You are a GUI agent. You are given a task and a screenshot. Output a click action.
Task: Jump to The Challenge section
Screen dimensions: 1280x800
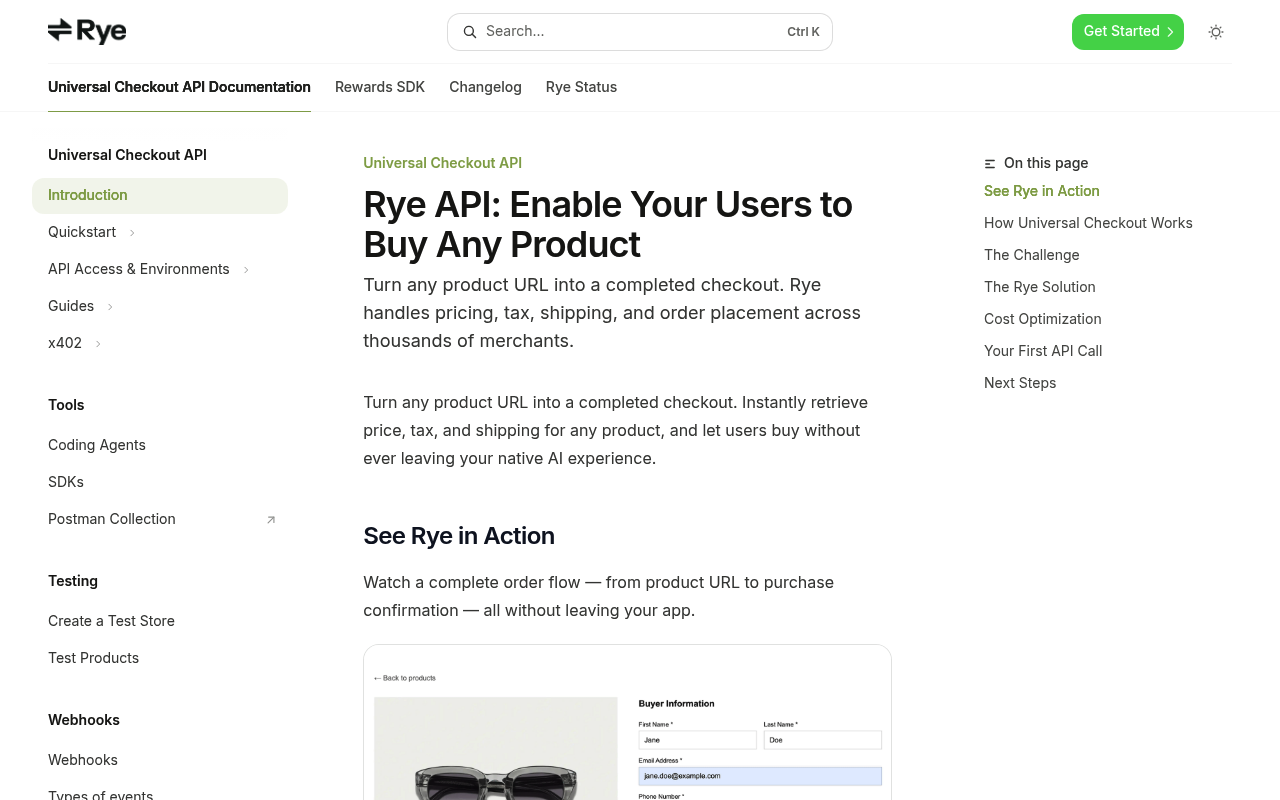(1032, 255)
